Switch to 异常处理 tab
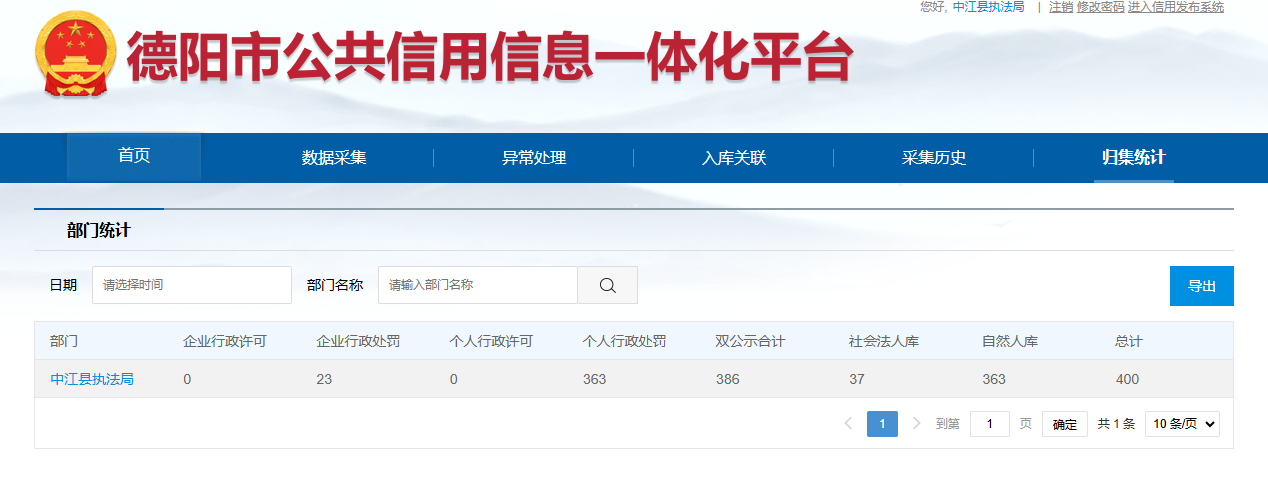The height and width of the screenshot is (488, 1268). 534,158
